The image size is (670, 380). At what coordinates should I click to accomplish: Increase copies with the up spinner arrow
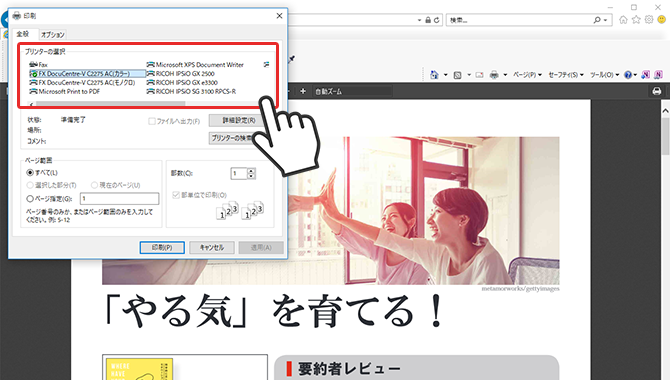[251, 171]
